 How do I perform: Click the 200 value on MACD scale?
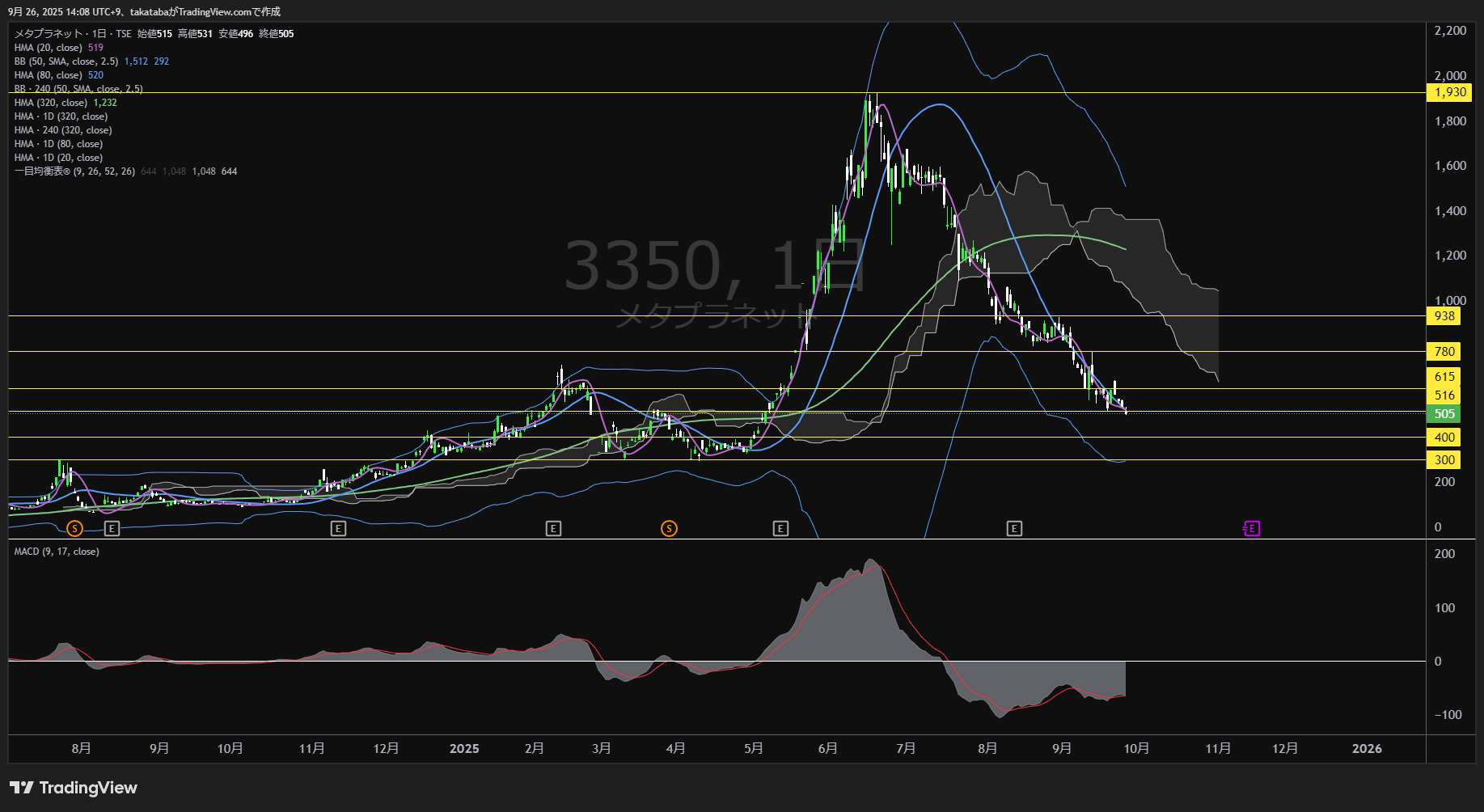(1444, 554)
